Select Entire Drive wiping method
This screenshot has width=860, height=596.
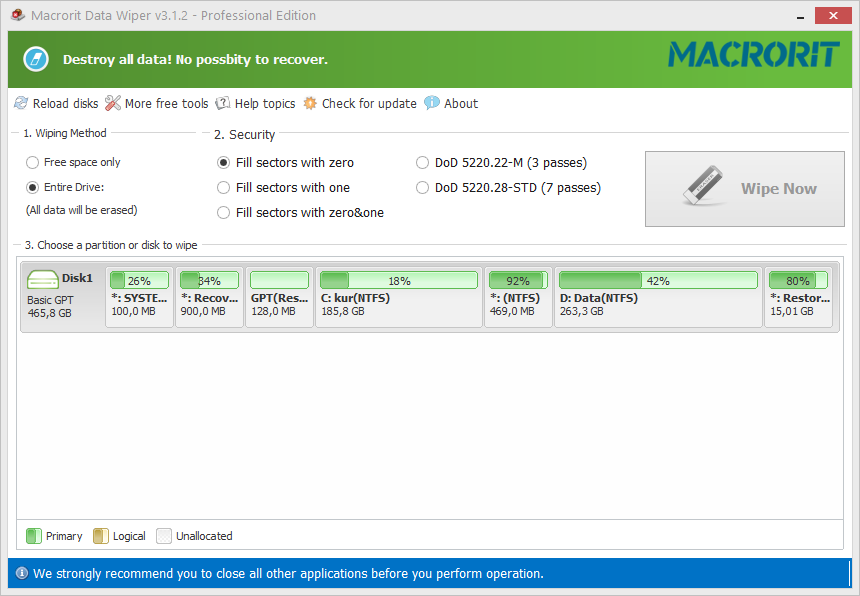tap(65, 188)
